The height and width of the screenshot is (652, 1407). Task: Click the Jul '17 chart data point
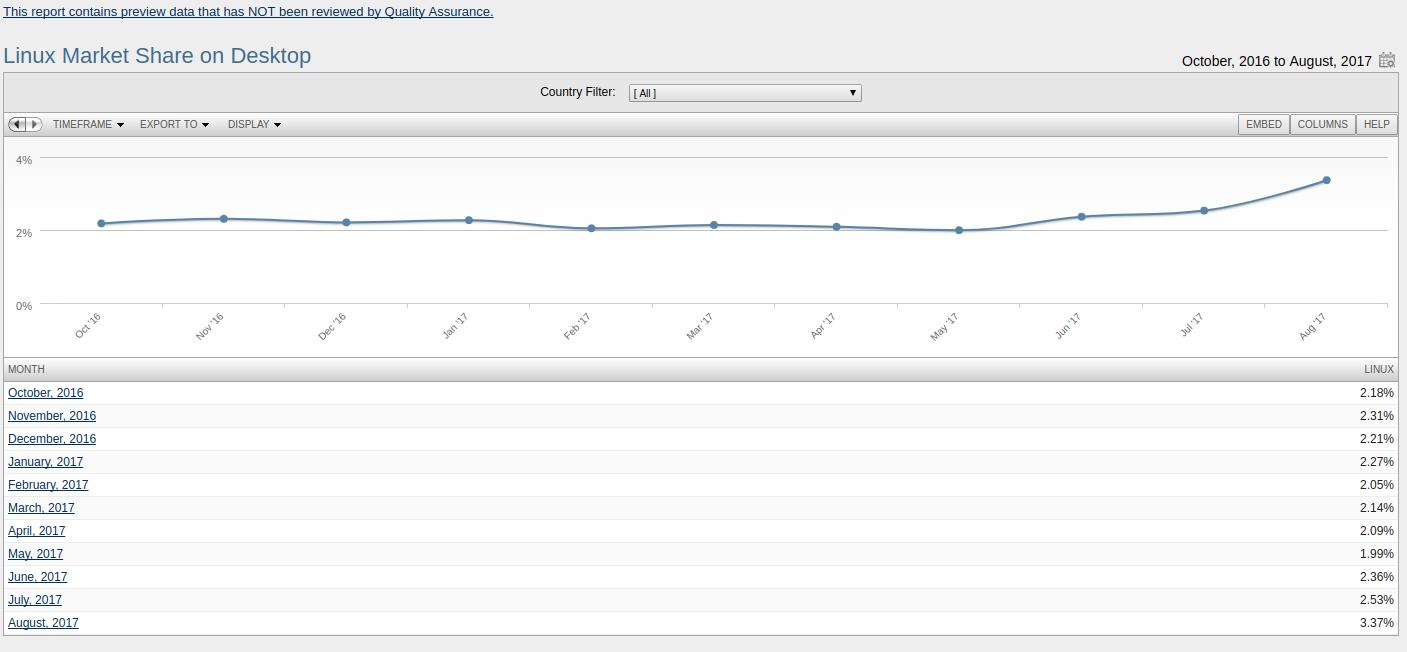pos(1204,211)
